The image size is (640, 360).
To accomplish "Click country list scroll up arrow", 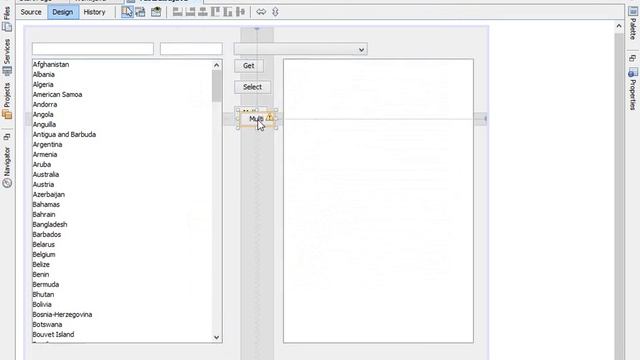I will coord(216,65).
